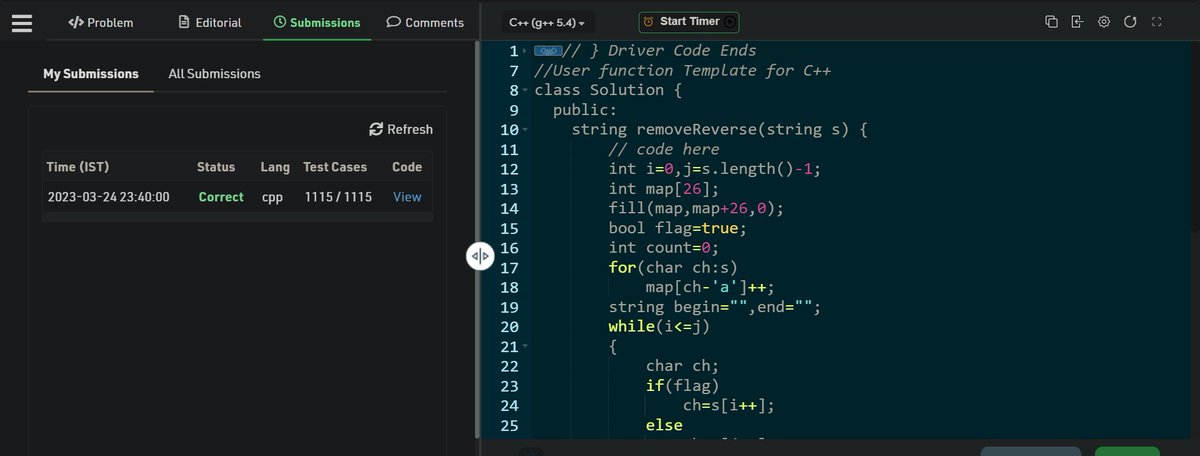Screen dimensions: 1200x456
Task: Start the timer
Action: click(688, 21)
